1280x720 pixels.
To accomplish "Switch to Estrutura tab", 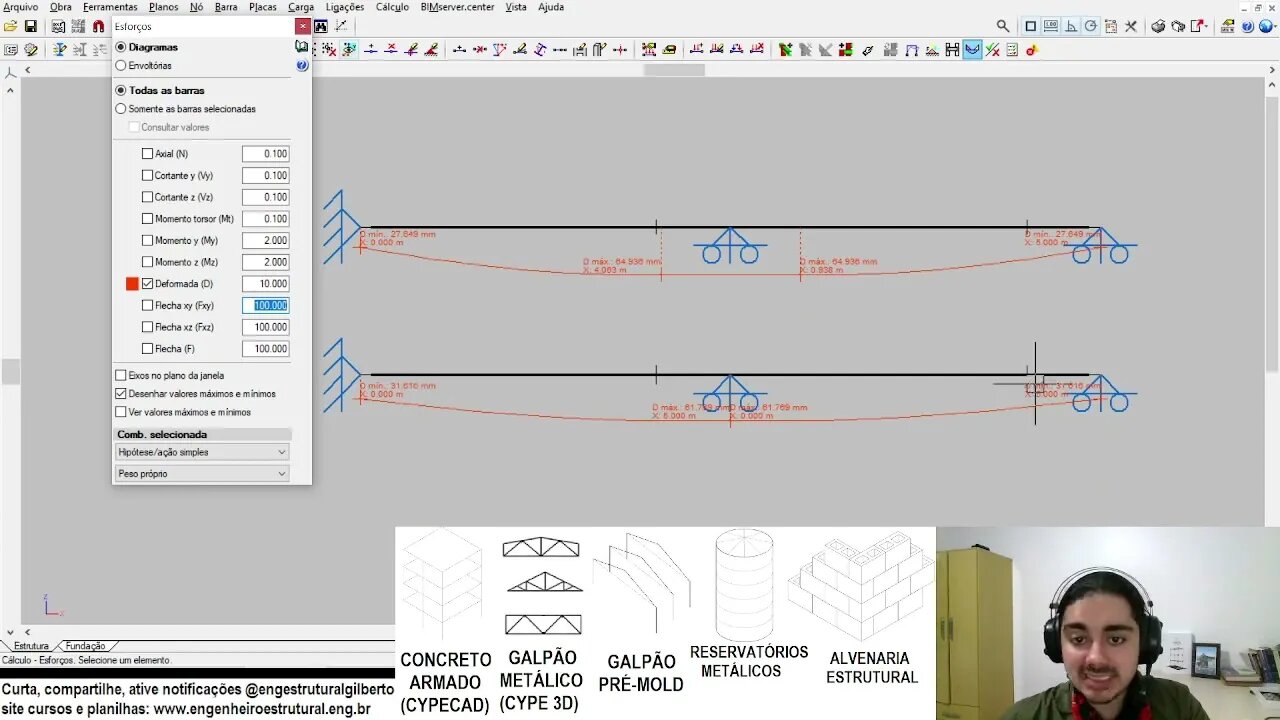I will click(x=31, y=646).
